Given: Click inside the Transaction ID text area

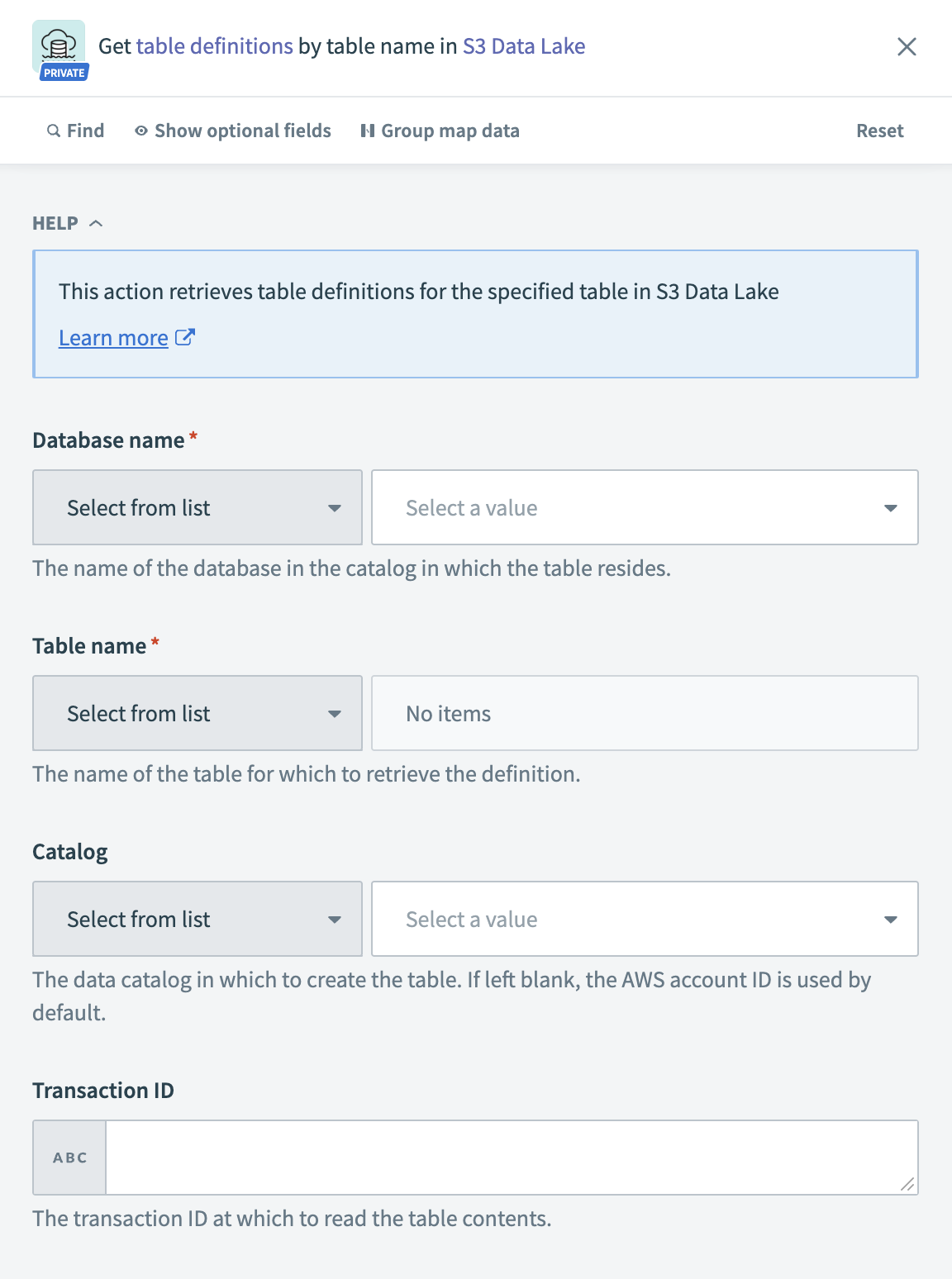Looking at the screenshot, I should [511, 1157].
